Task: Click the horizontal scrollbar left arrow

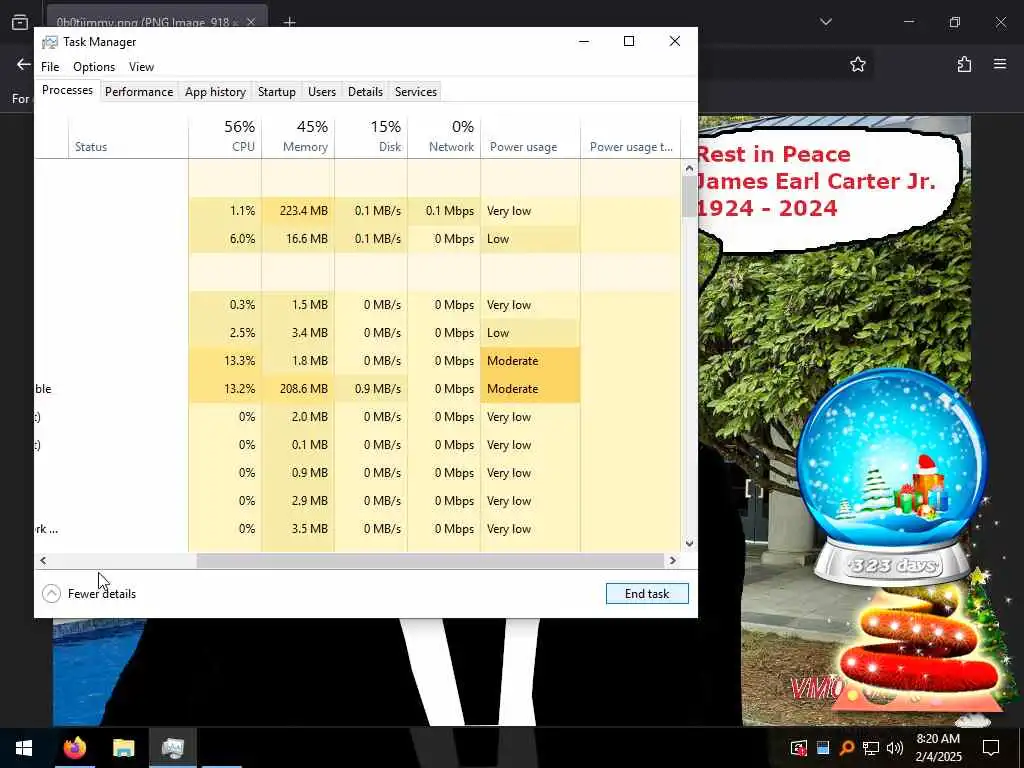Action: point(43,560)
